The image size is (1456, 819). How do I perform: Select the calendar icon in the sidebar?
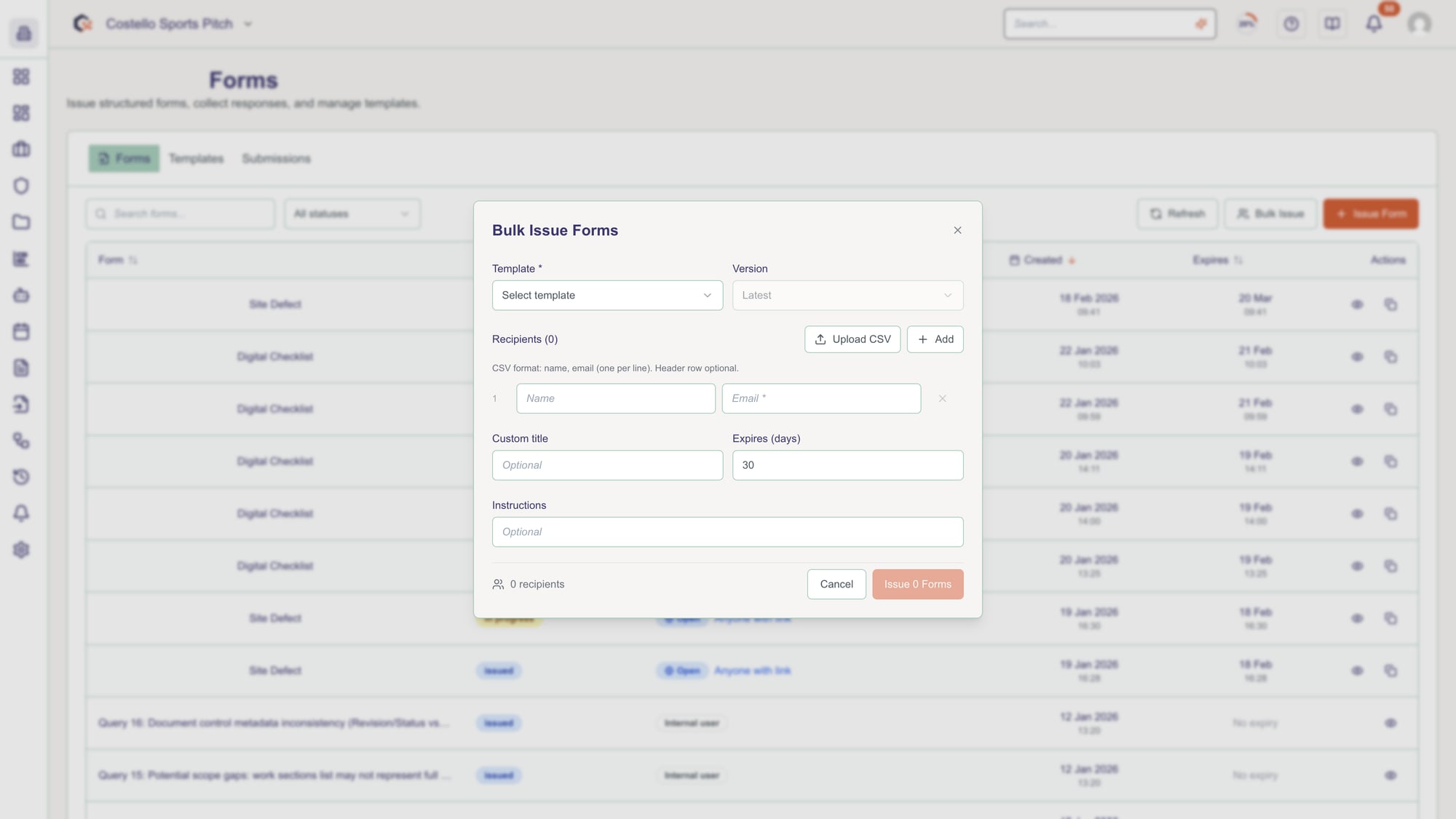click(x=22, y=331)
